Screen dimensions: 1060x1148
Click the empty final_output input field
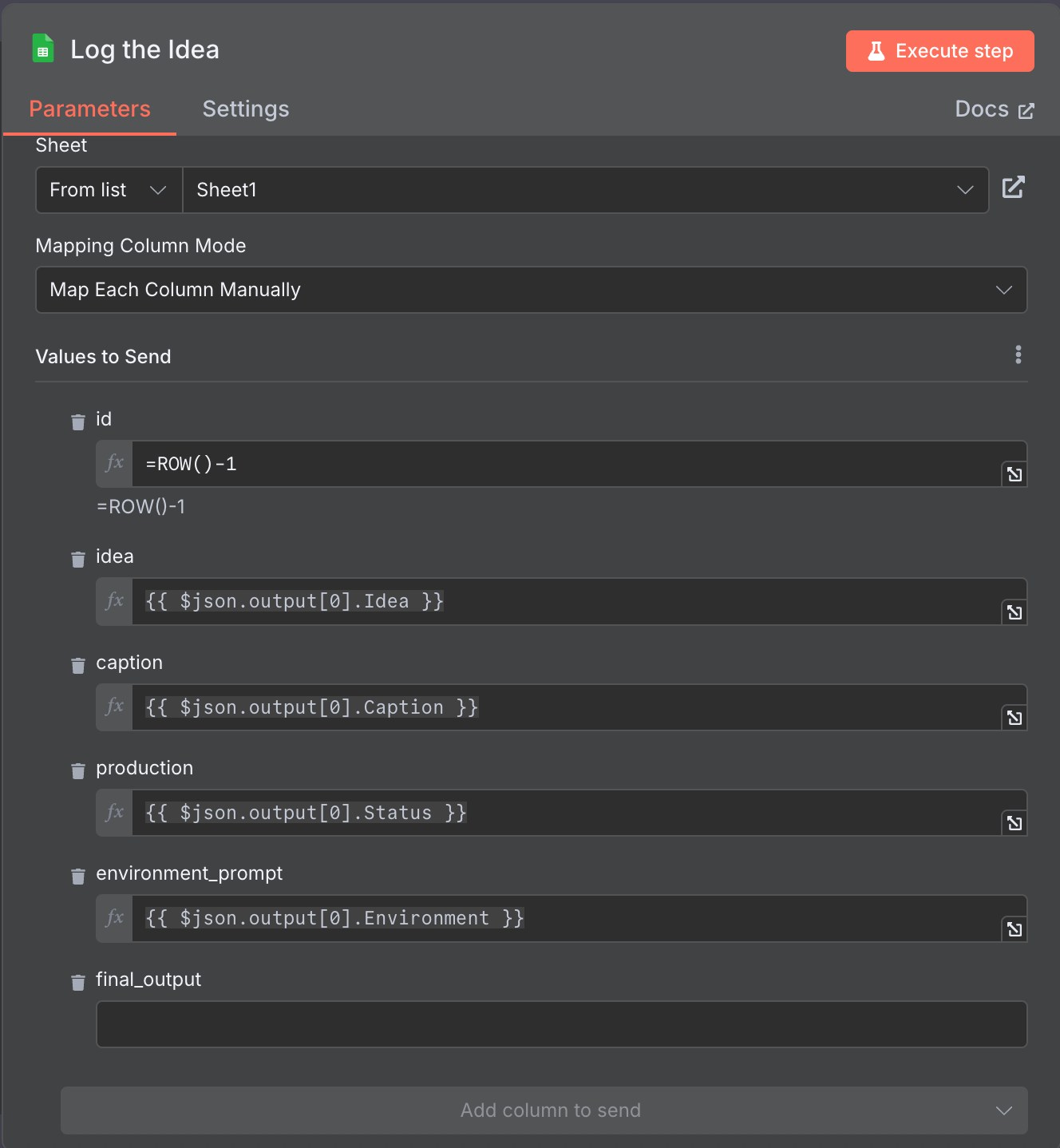tap(561, 1024)
